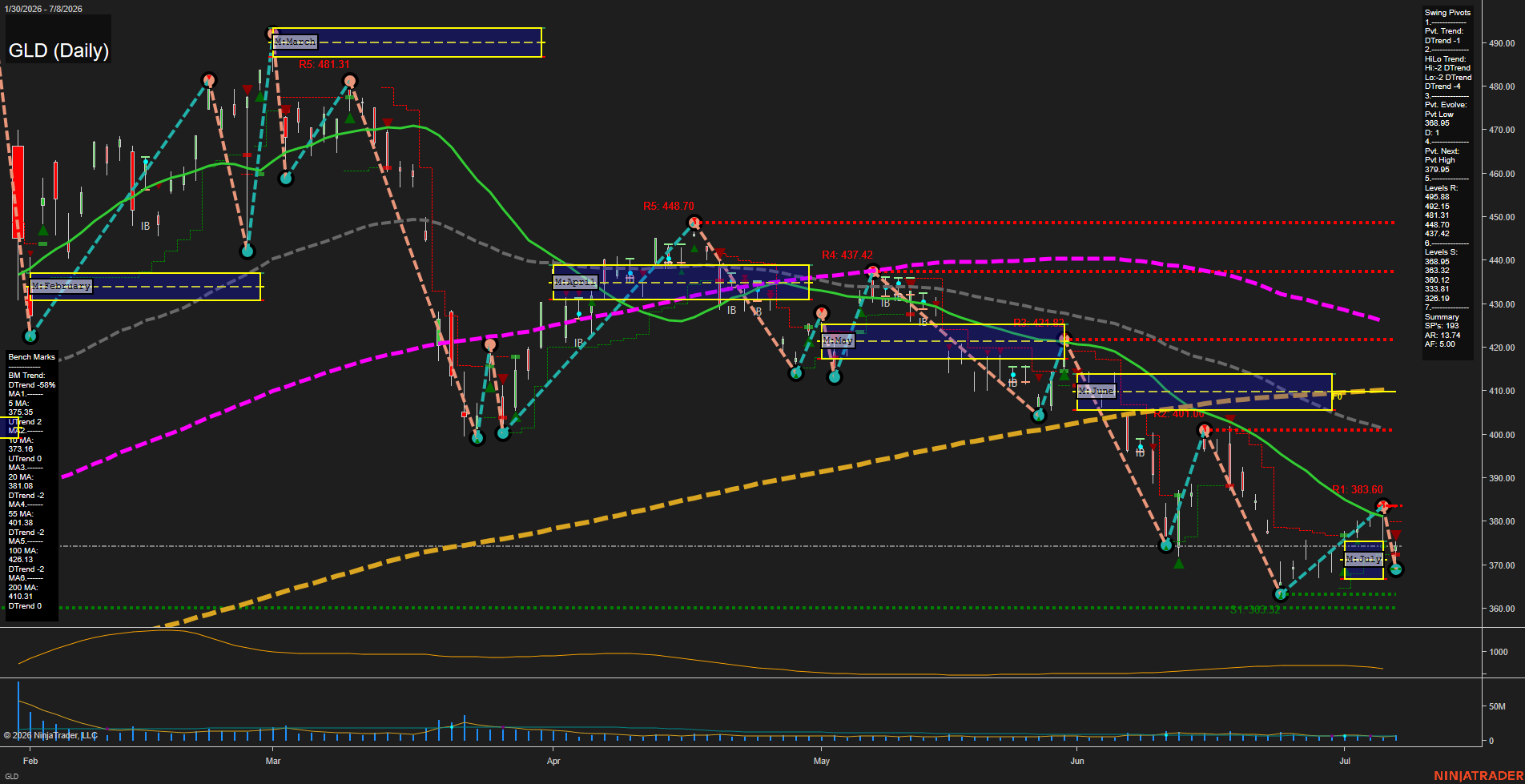Image resolution: width=1525 pixels, height=784 pixels.
Task: Click the DTrend -58% value
Action: [x=32, y=385]
